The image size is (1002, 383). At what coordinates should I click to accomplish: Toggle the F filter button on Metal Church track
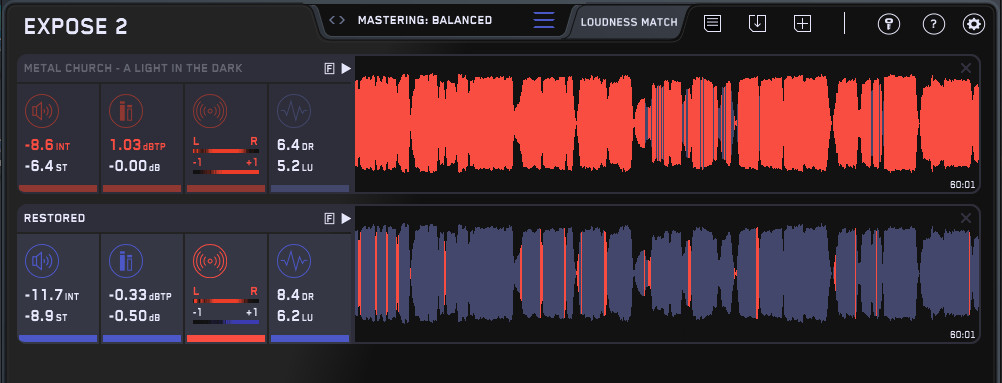pyautogui.click(x=330, y=69)
